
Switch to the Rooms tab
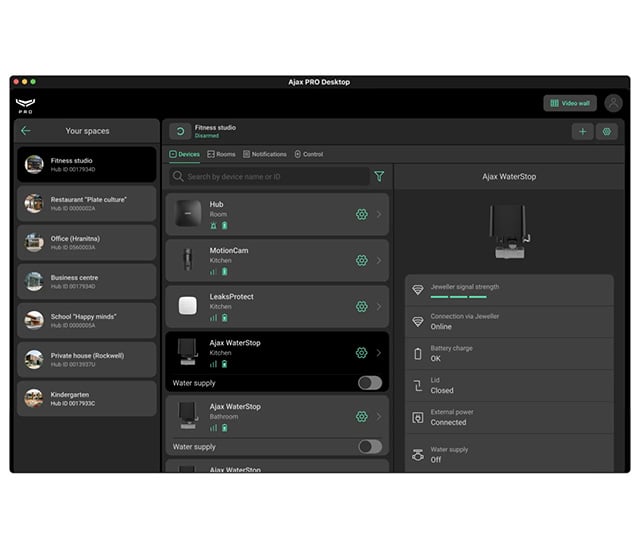(221, 154)
